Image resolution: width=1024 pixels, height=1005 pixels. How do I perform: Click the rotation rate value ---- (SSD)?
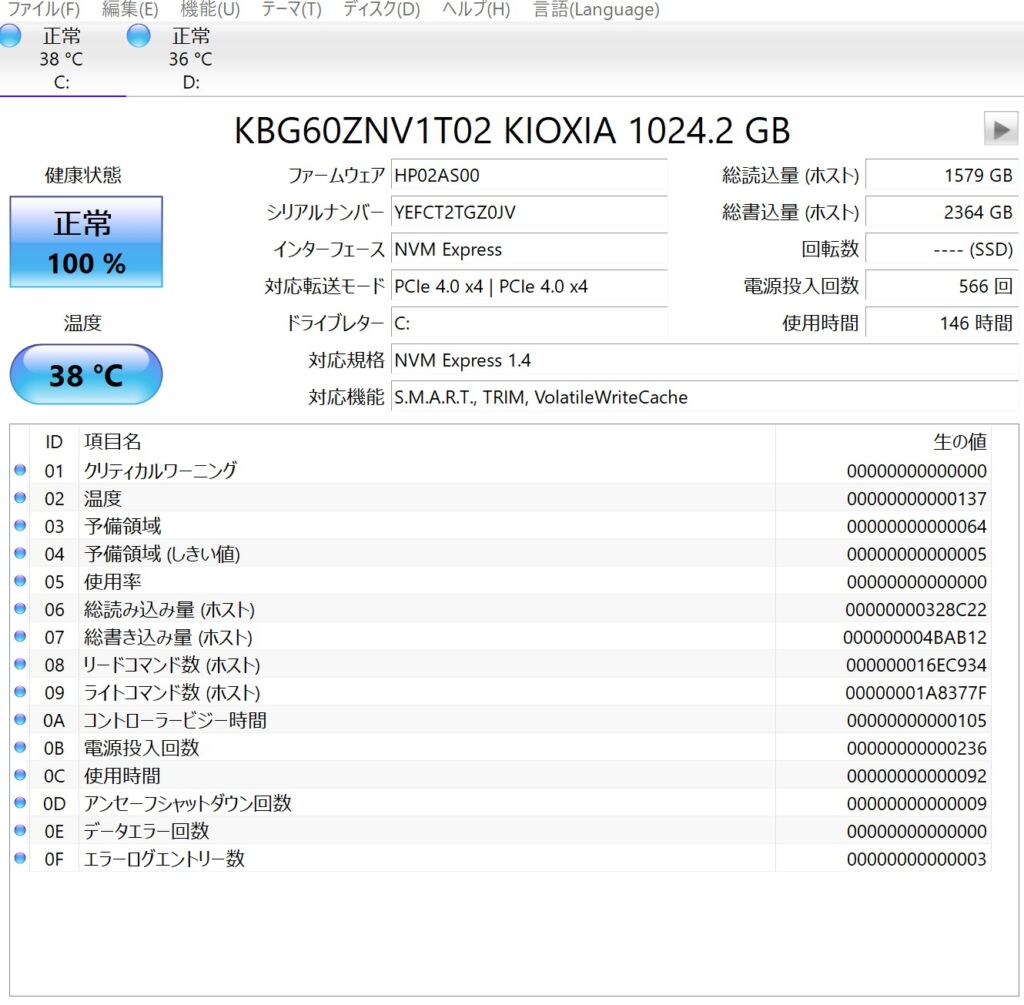coord(942,249)
